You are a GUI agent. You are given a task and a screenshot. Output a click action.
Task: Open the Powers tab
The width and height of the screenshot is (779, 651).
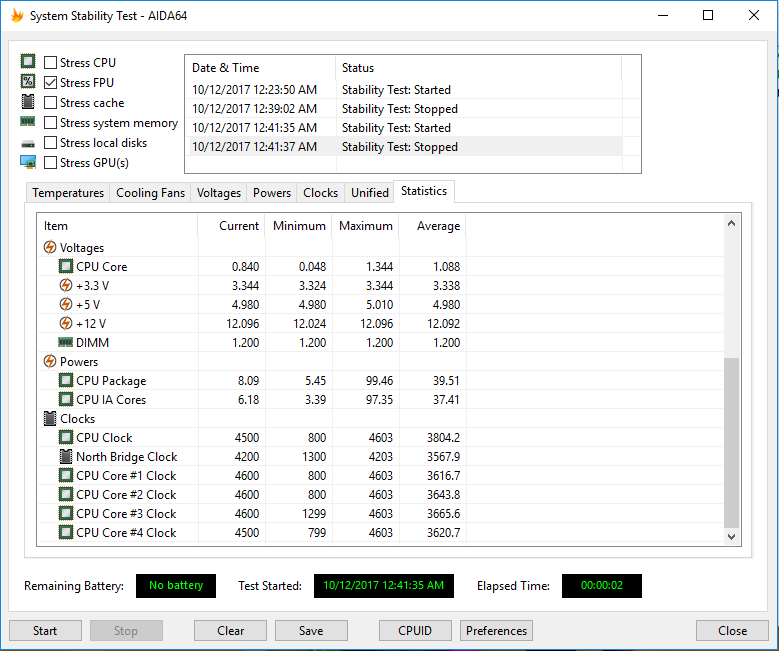click(x=272, y=193)
